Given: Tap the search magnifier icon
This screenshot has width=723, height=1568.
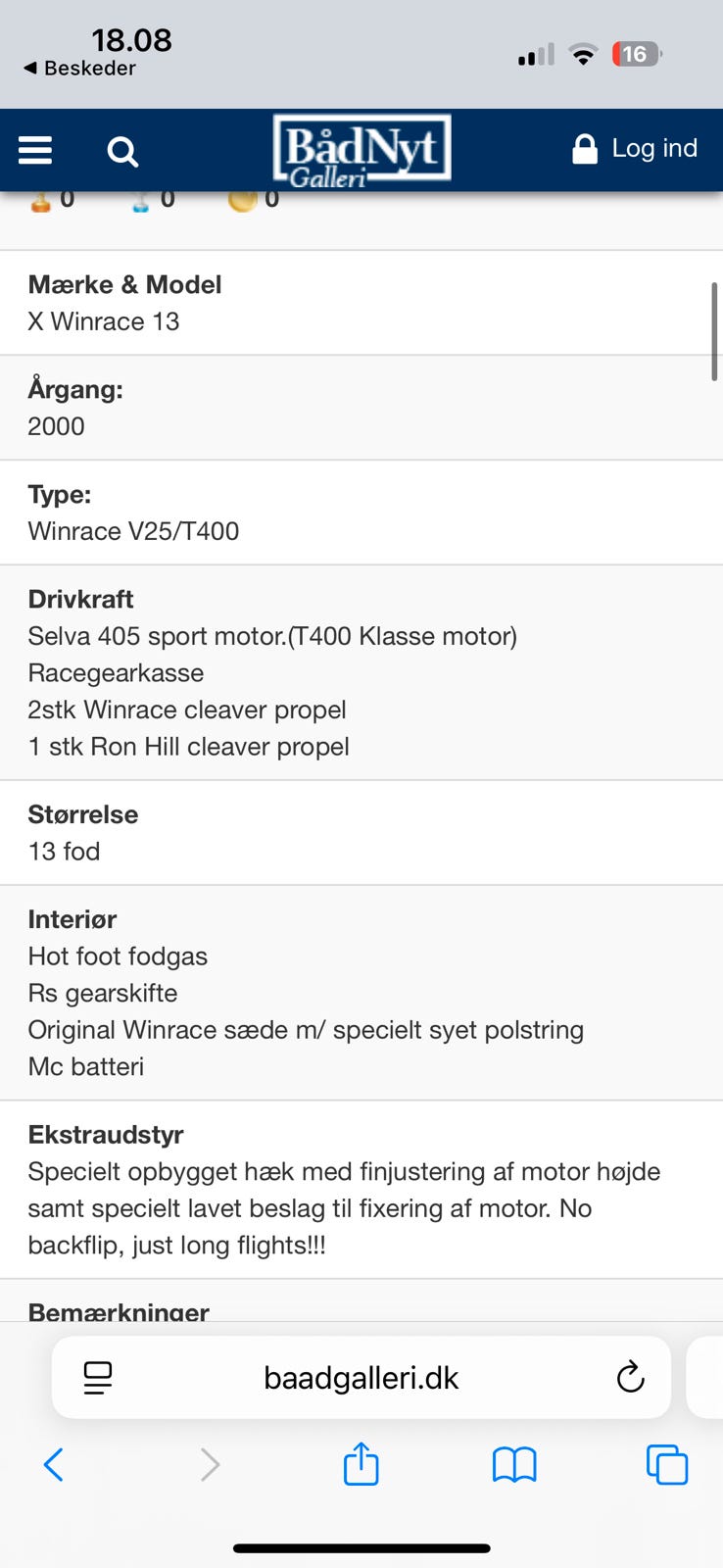Looking at the screenshot, I should pos(122,151).
